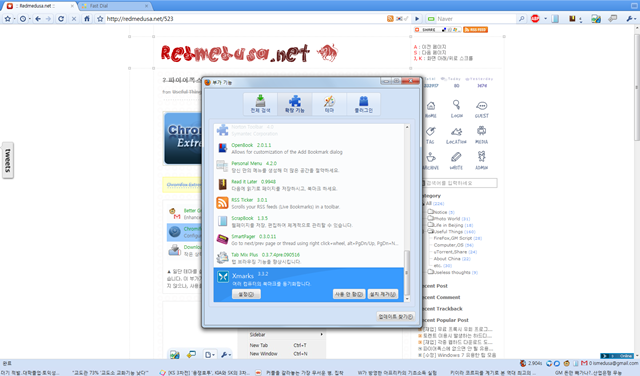Click the speech bubble toolbar icon

coord(613,19)
